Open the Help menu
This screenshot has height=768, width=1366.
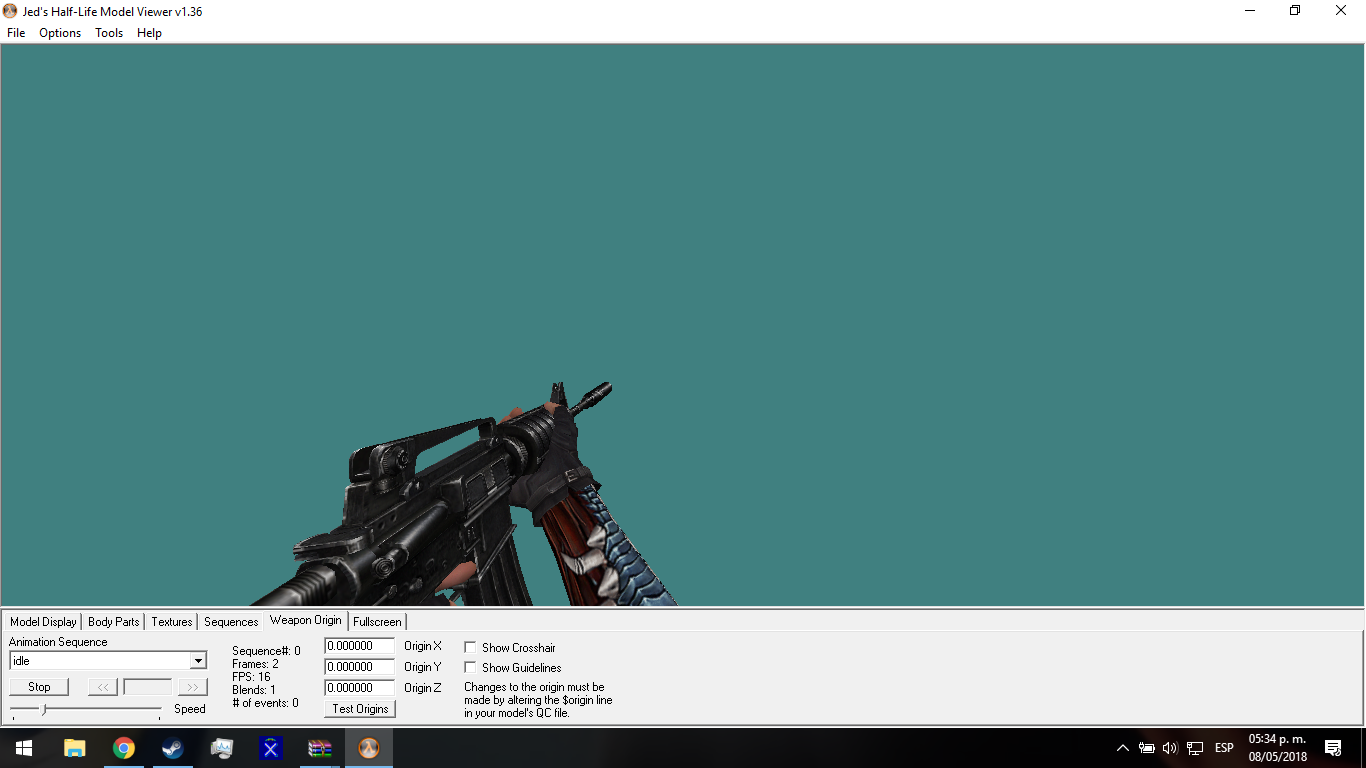tap(149, 33)
